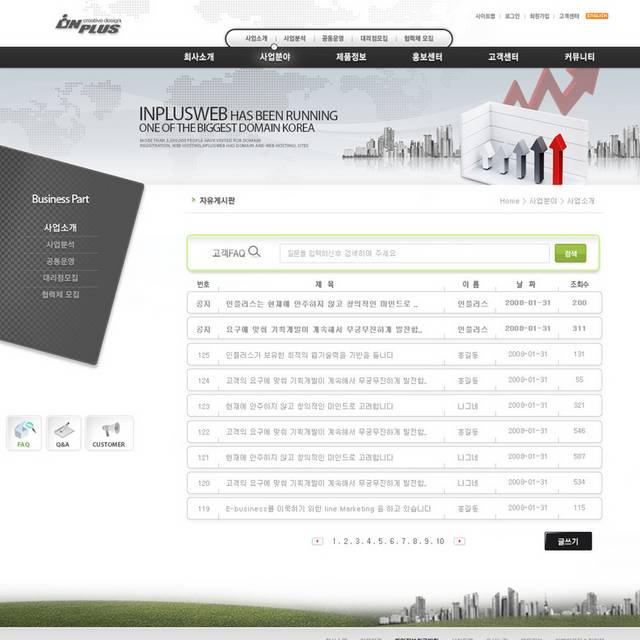Image resolution: width=640 pixels, height=640 pixels.
Task: Go to page 4 in pagination
Action: pyautogui.click(x=369, y=541)
